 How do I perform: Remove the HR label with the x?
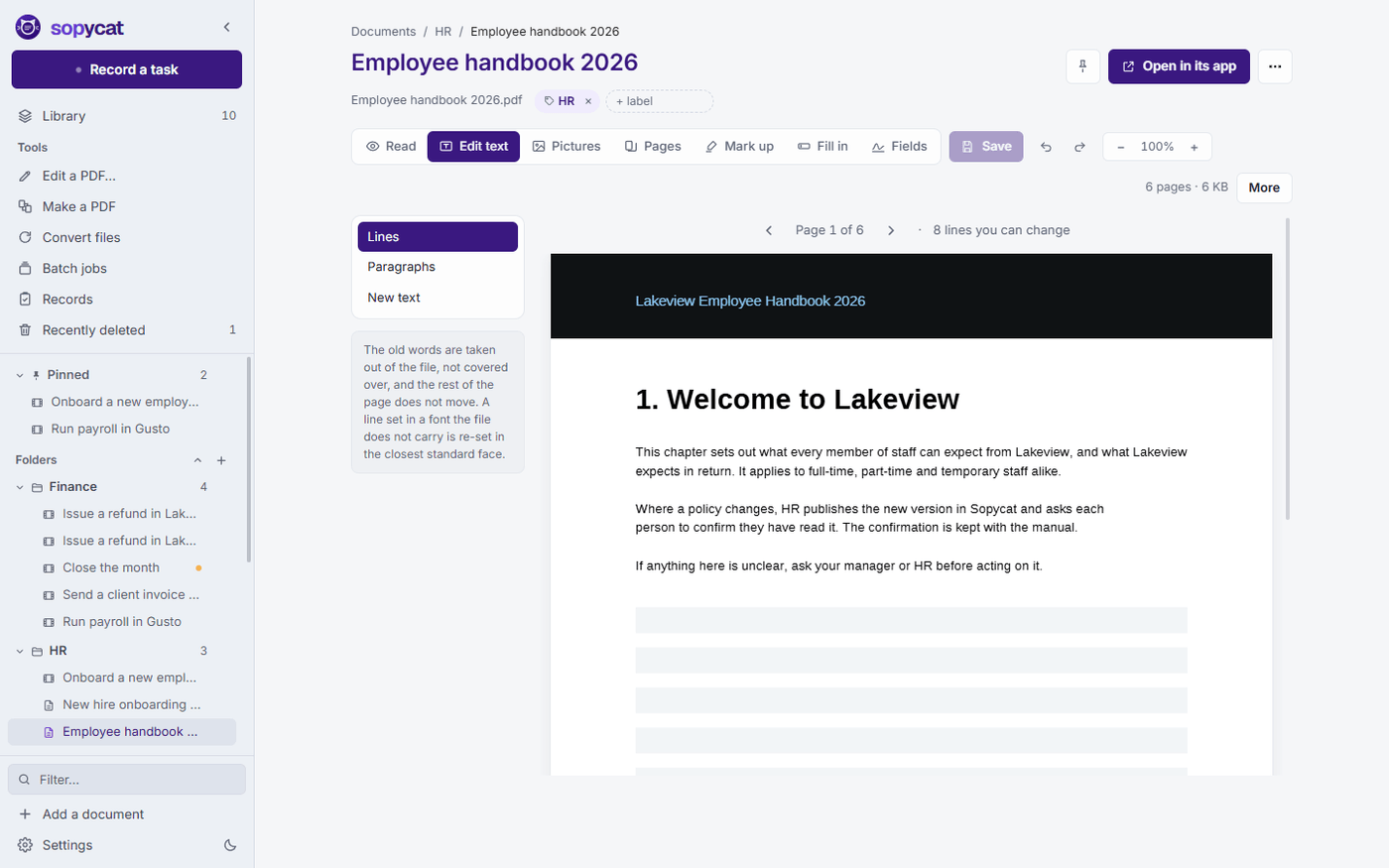(x=588, y=101)
